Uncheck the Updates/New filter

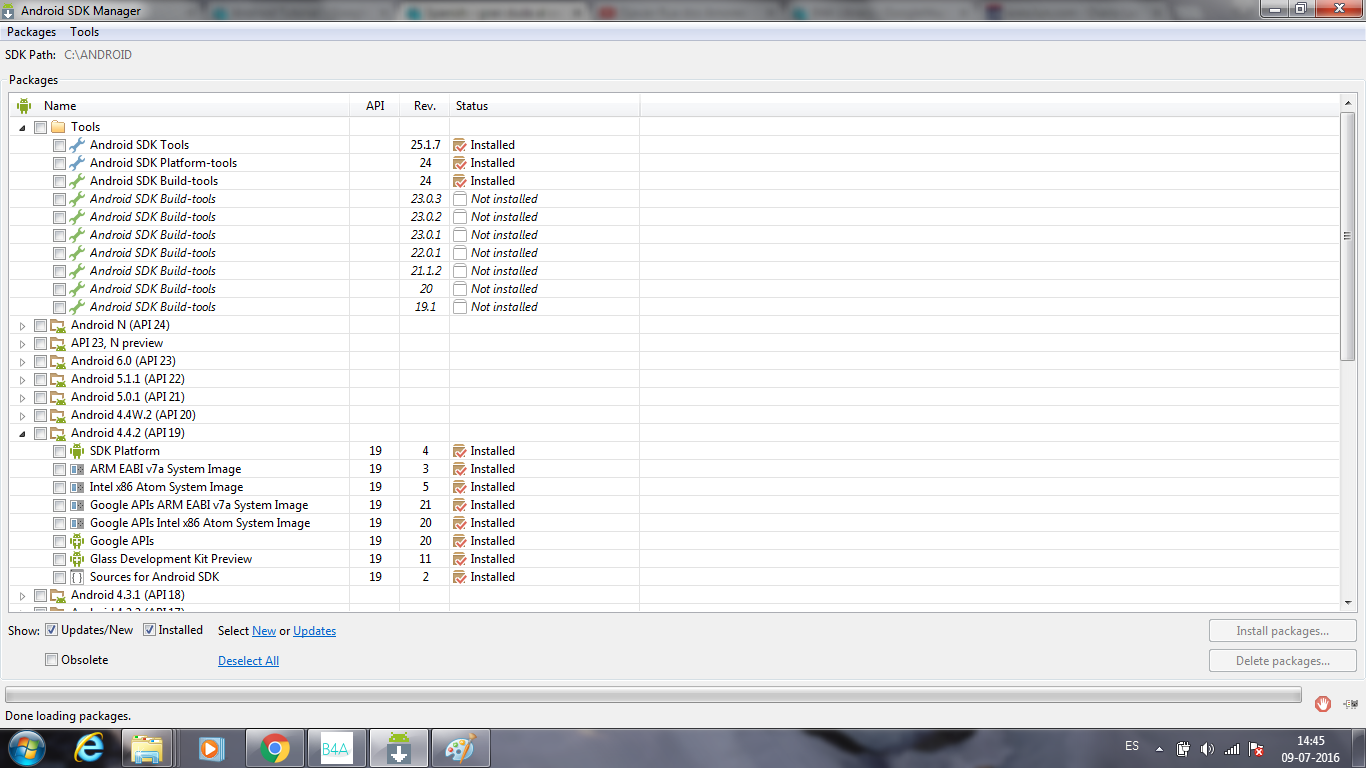[52, 630]
